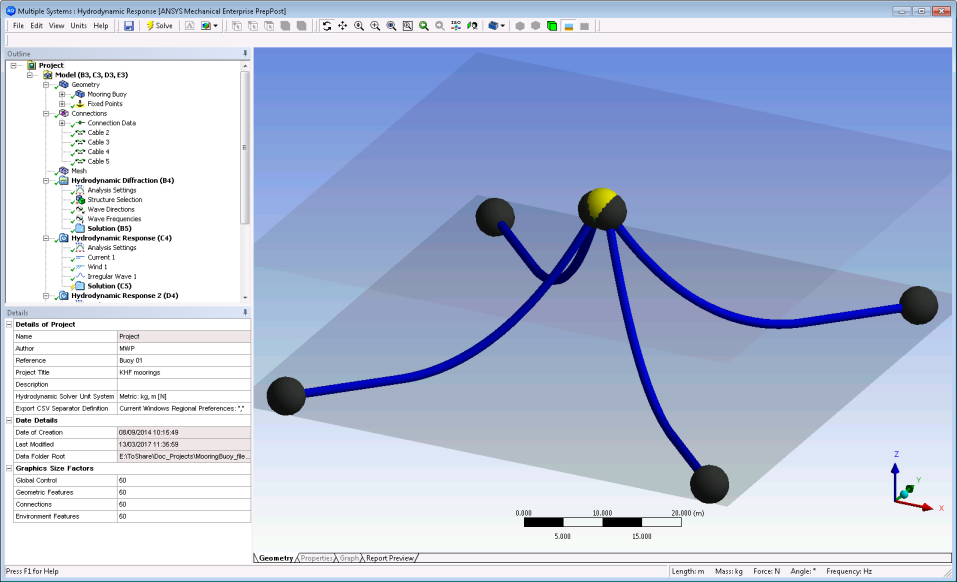The height and width of the screenshot is (582, 957).
Task: Open the viewing direction cube dropdown
Action: [503, 27]
